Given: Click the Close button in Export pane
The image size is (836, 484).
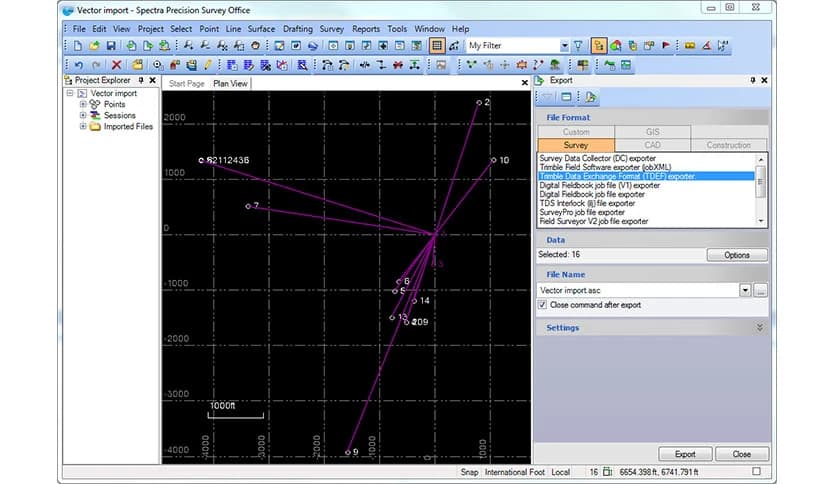Looking at the screenshot, I should pyautogui.click(x=741, y=454).
